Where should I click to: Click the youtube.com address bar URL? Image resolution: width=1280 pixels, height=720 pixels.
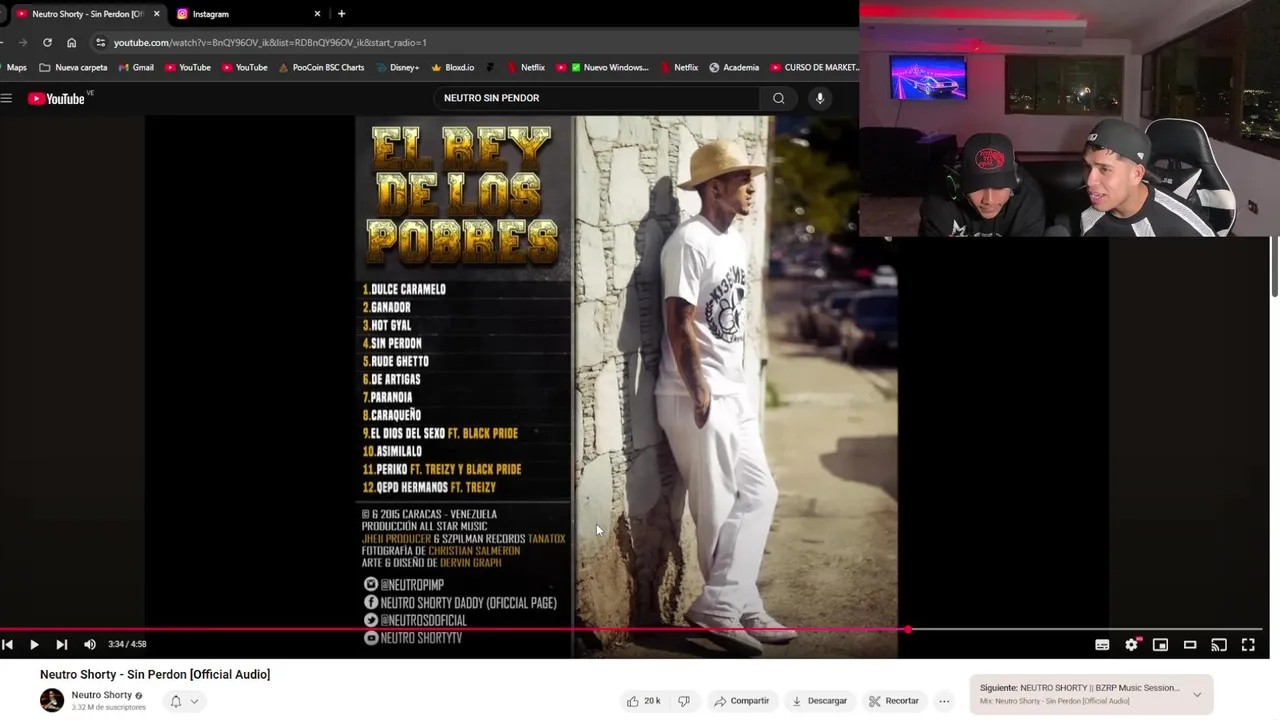(x=270, y=42)
